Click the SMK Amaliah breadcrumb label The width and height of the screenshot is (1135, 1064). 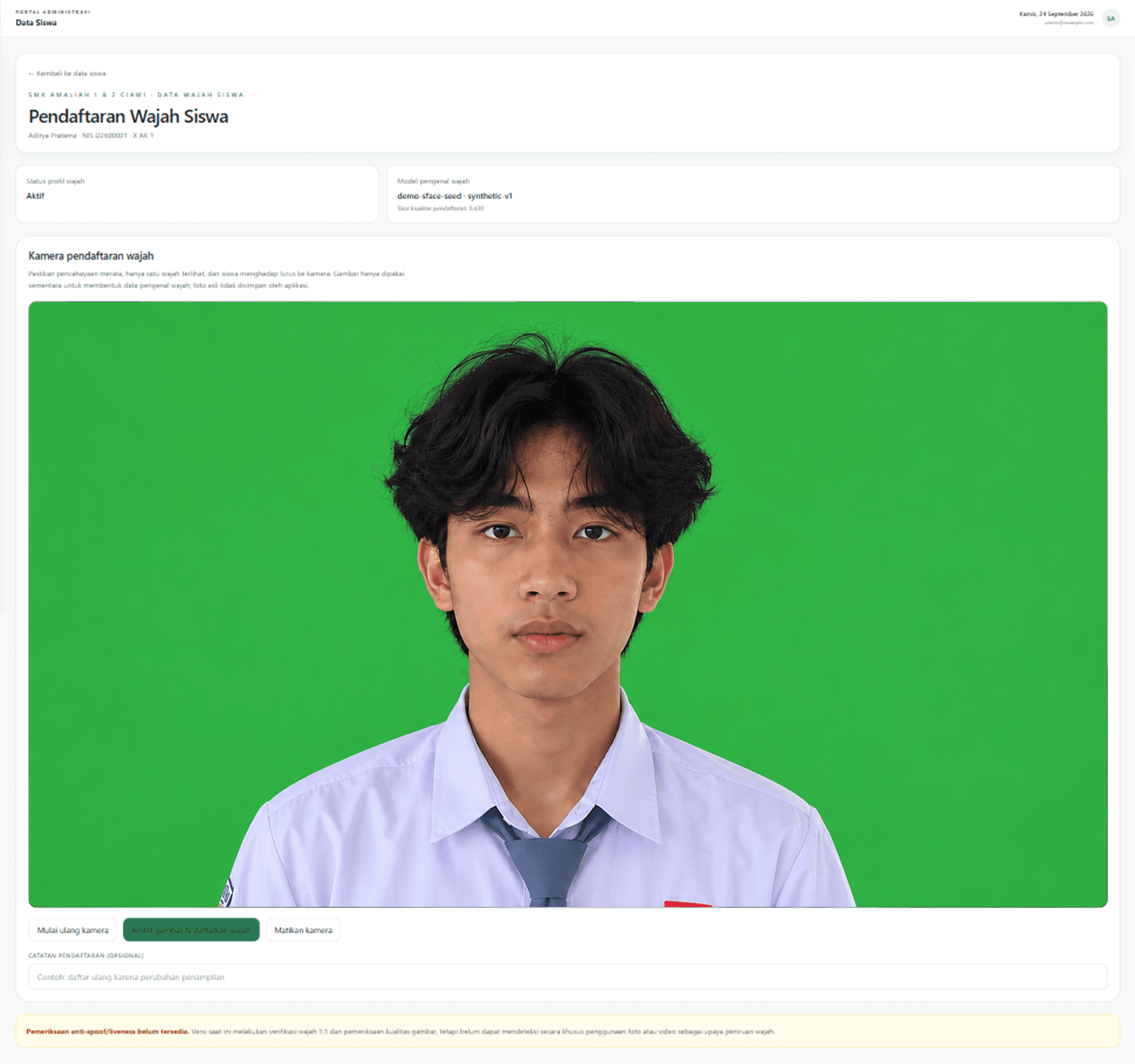pyautogui.click(x=136, y=95)
